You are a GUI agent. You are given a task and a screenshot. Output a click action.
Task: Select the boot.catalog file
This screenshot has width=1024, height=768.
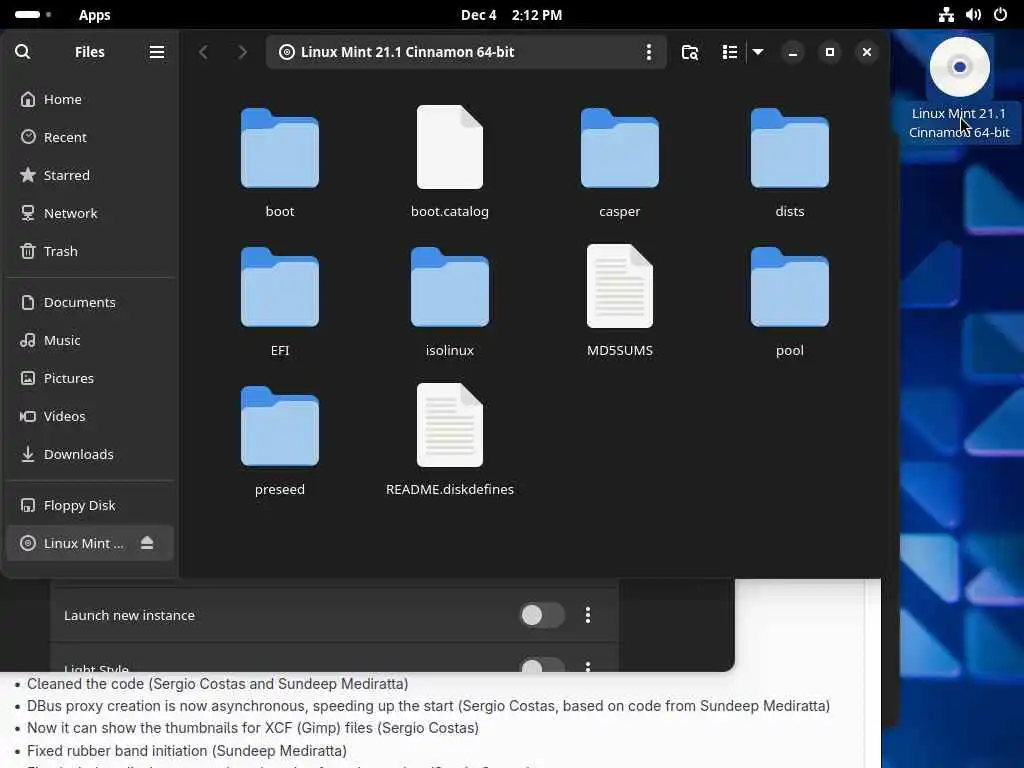coord(450,162)
